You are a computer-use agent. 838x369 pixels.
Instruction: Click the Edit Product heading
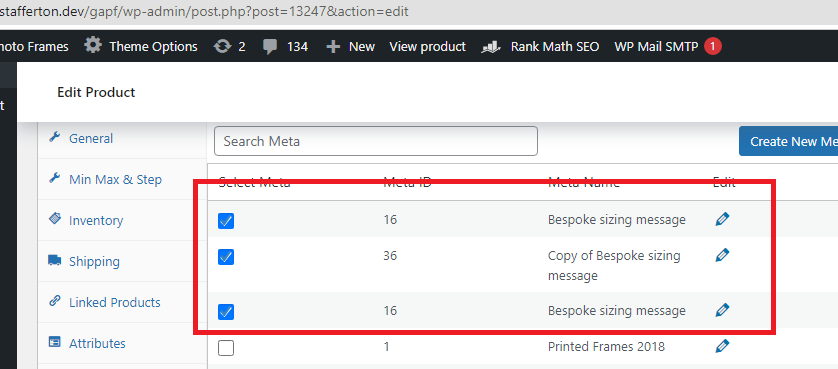96,92
